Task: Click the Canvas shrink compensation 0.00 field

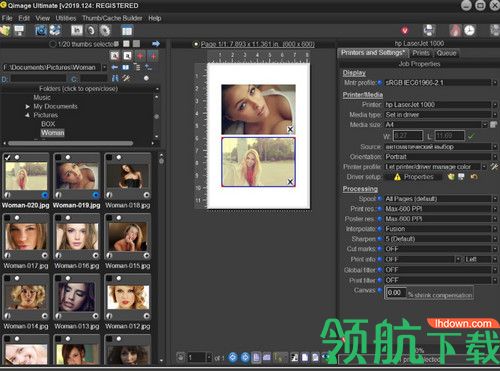Action: [396, 293]
